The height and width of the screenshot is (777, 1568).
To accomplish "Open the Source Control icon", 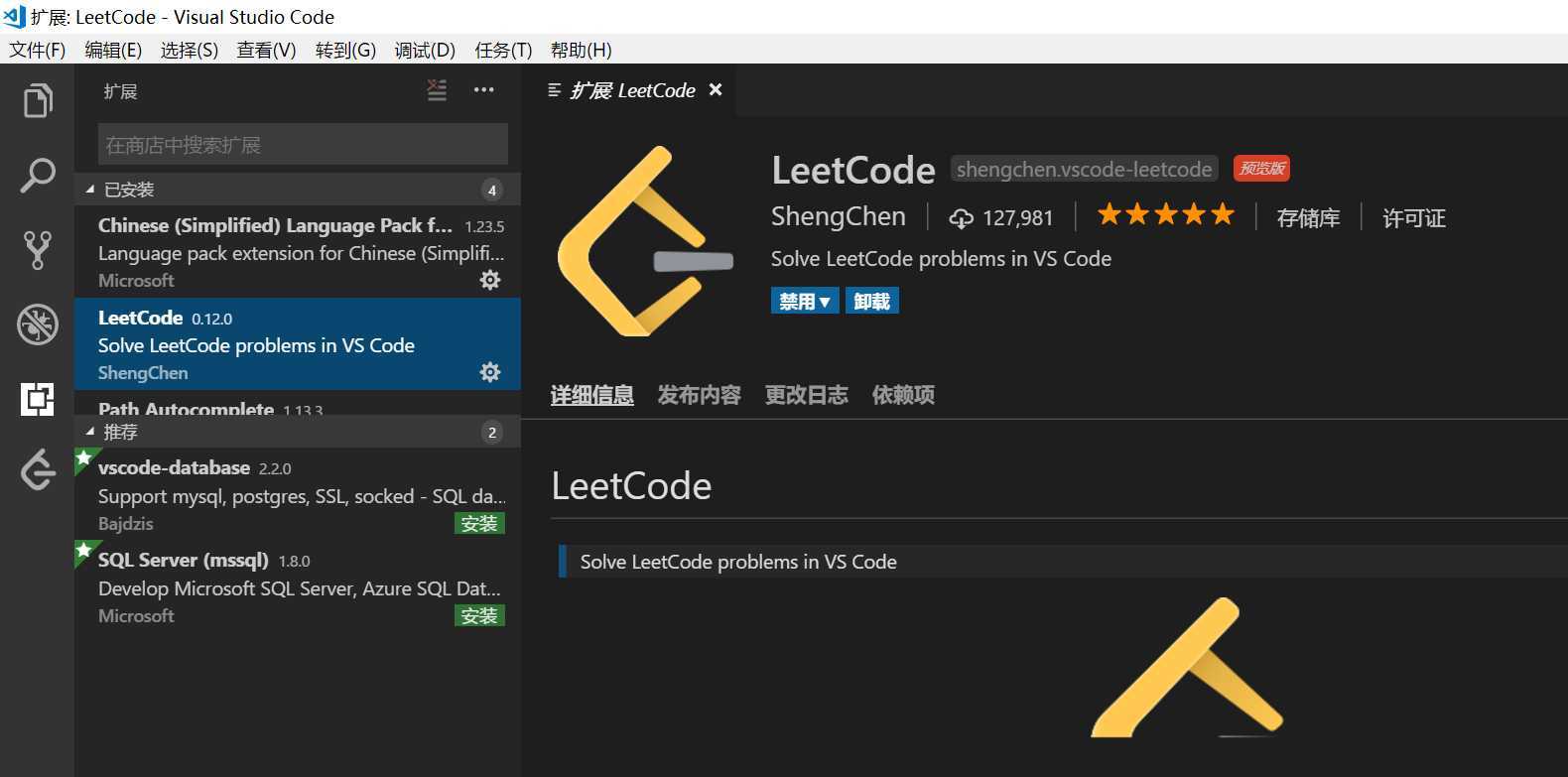I will click(38, 250).
